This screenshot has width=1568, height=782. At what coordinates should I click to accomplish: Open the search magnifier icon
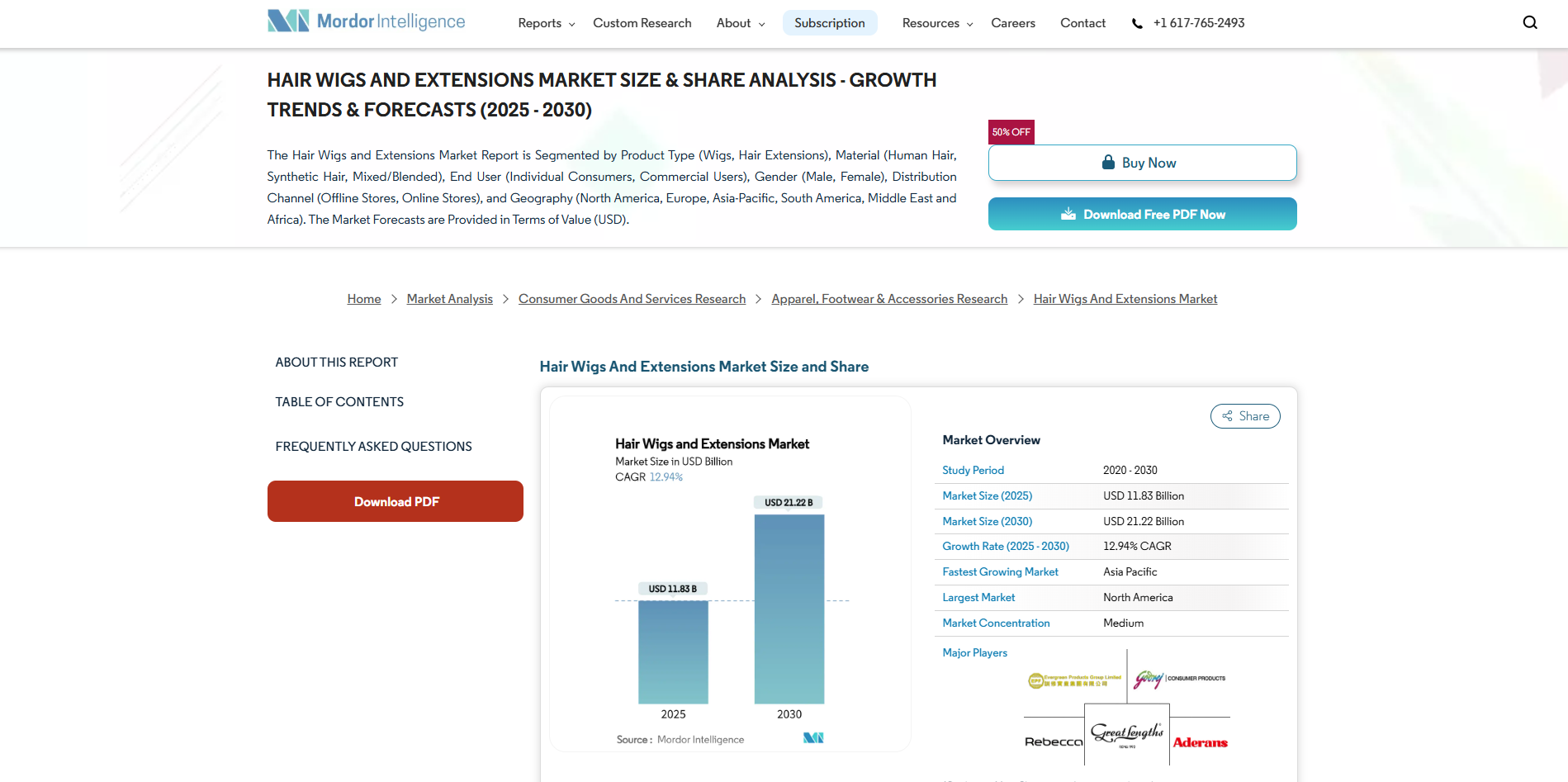click(1529, 22)
